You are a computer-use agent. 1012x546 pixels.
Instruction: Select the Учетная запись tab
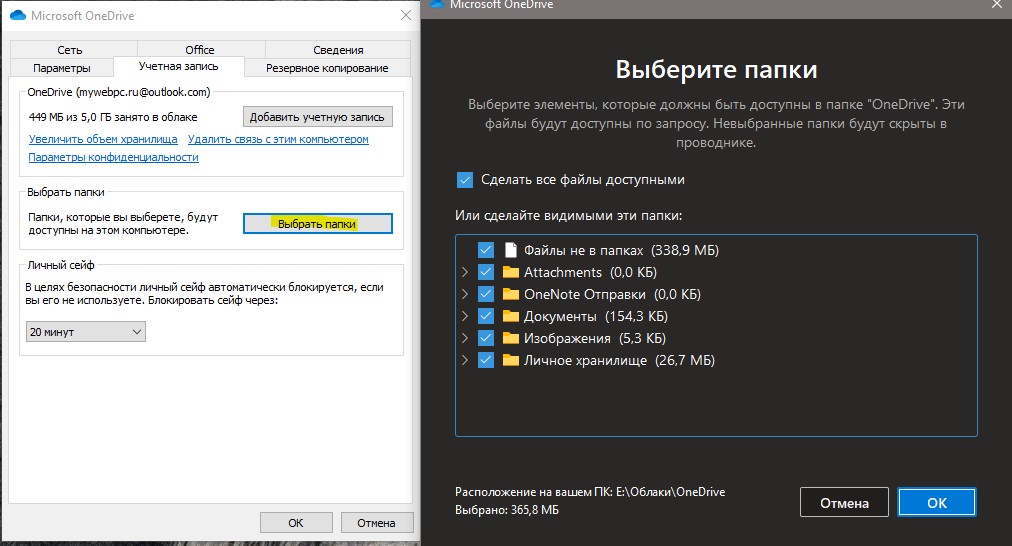[179, 66]
